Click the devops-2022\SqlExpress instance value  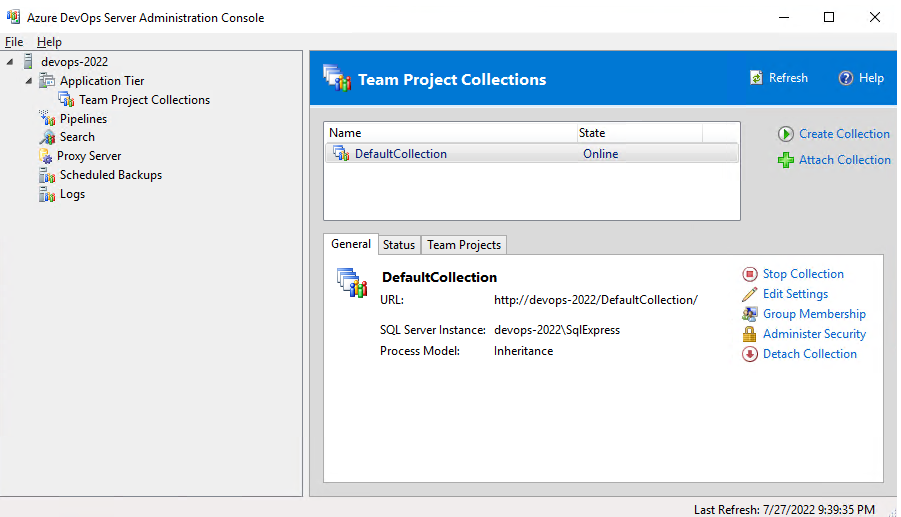(x=557, y=330)
